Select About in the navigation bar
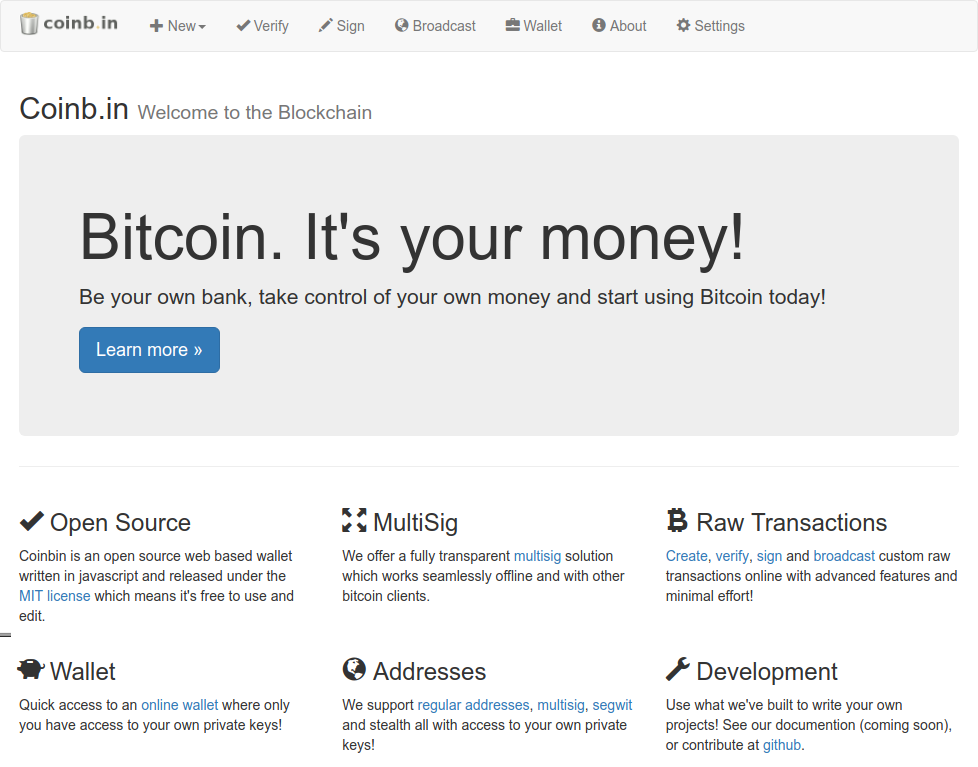This screenshot has width=978, height=767. pos(619,26)
